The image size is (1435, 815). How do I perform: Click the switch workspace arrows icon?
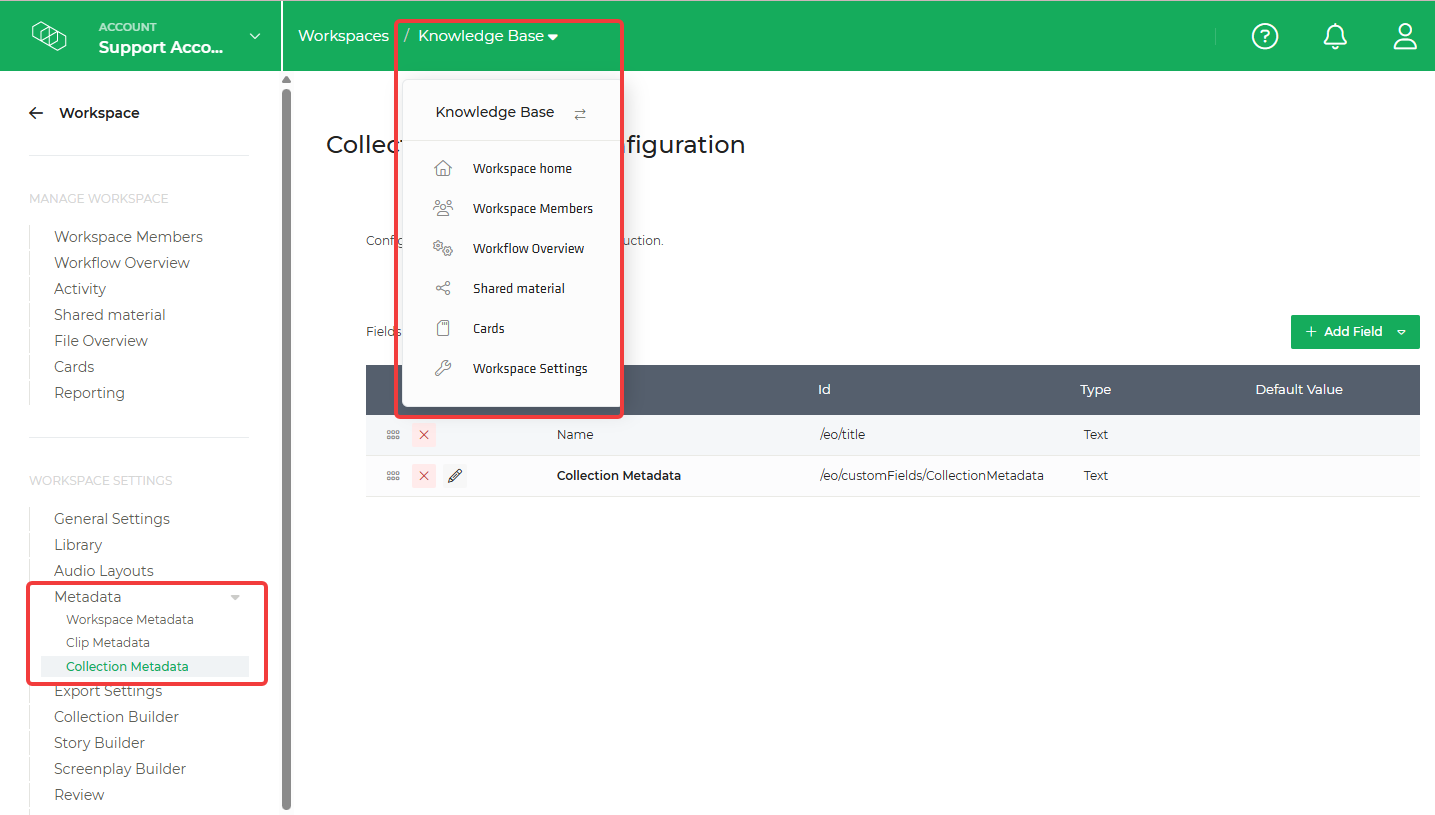coord(580,114)
